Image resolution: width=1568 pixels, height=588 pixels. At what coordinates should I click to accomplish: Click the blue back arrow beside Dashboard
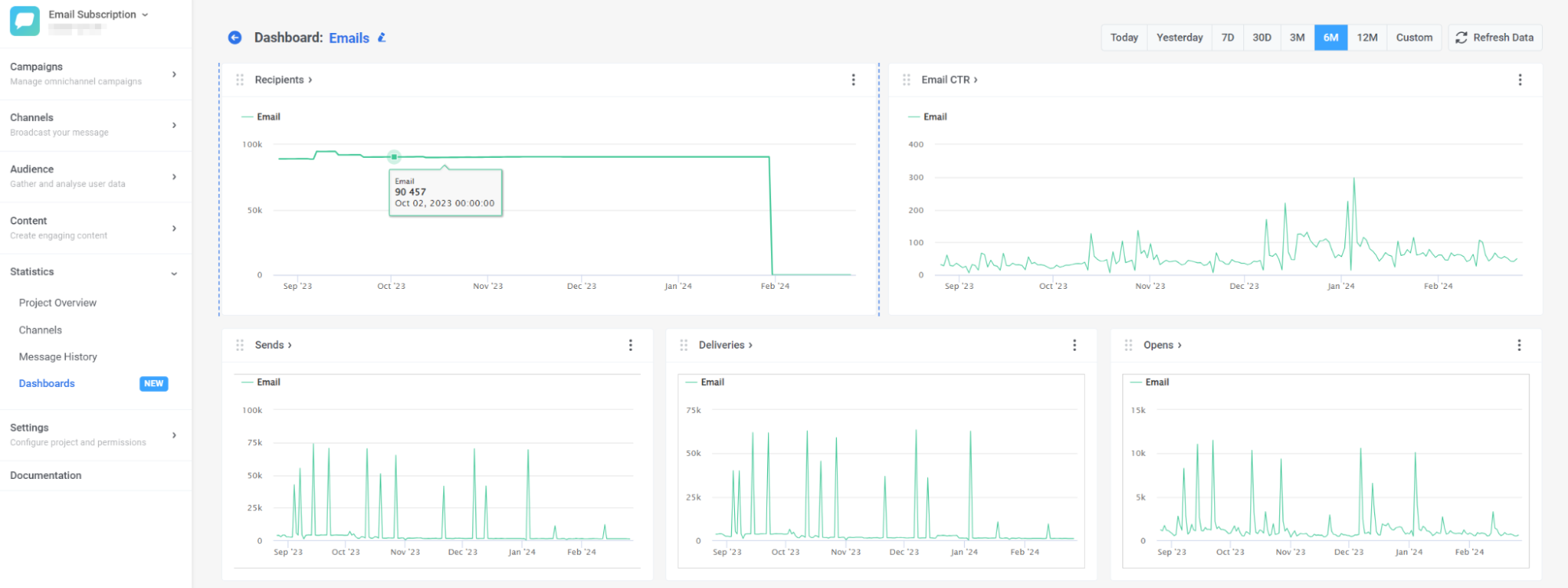[x=235, y=38]
